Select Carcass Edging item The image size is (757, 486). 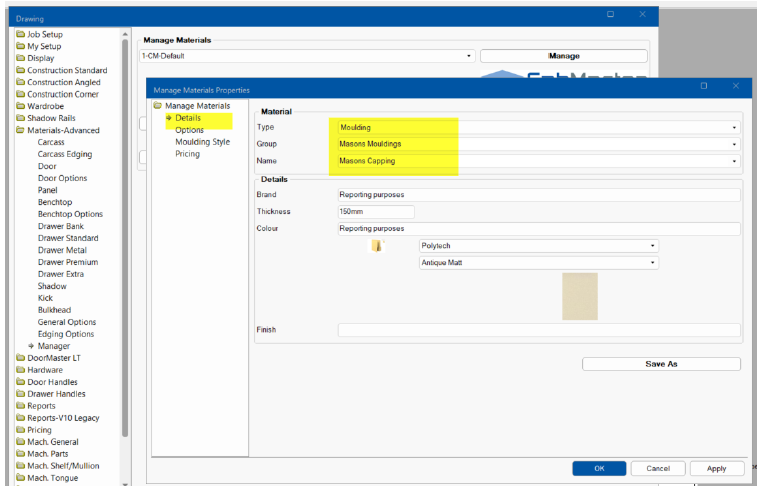(x=65, y=154)
